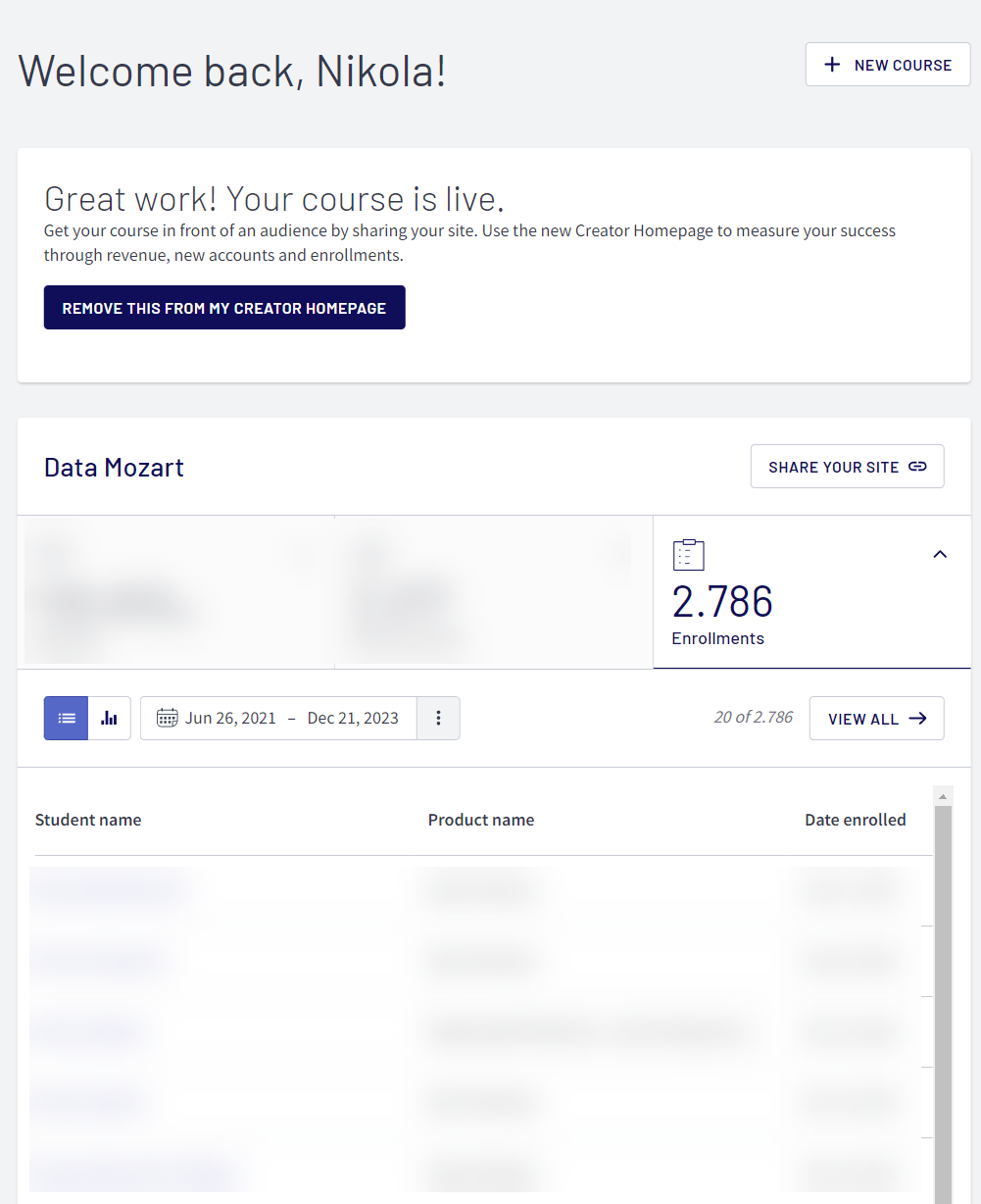Click the calendar icon in date filter
Screen dimensions: 981x1204
(169, 718)
